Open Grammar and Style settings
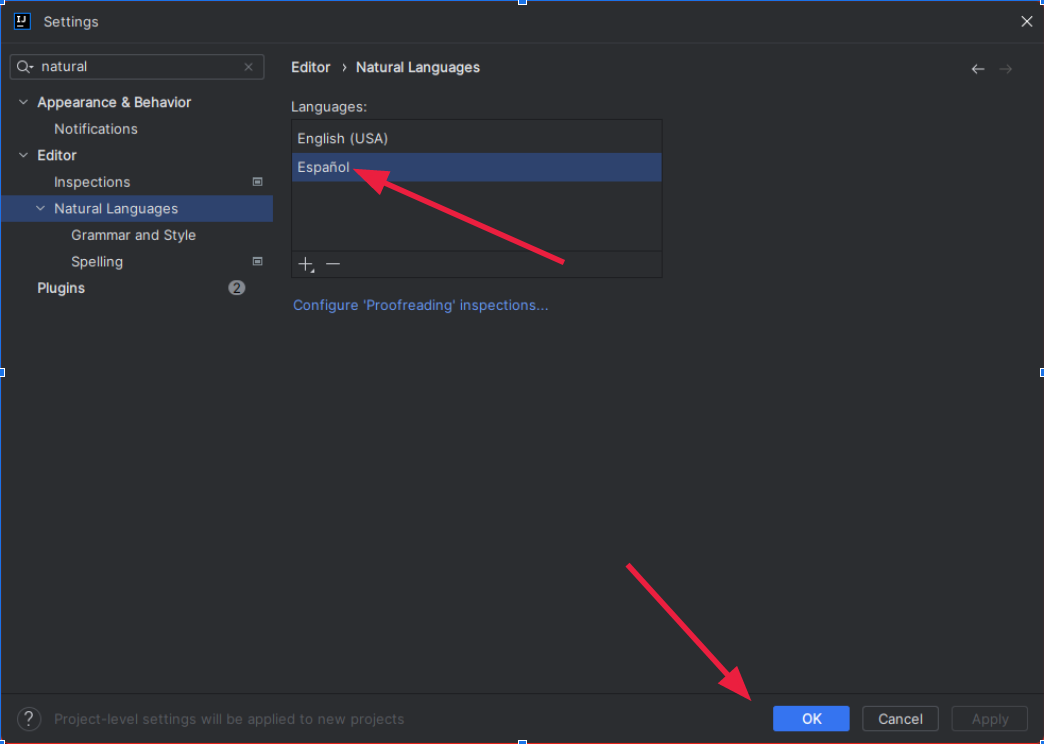 [x=133, y=235]
